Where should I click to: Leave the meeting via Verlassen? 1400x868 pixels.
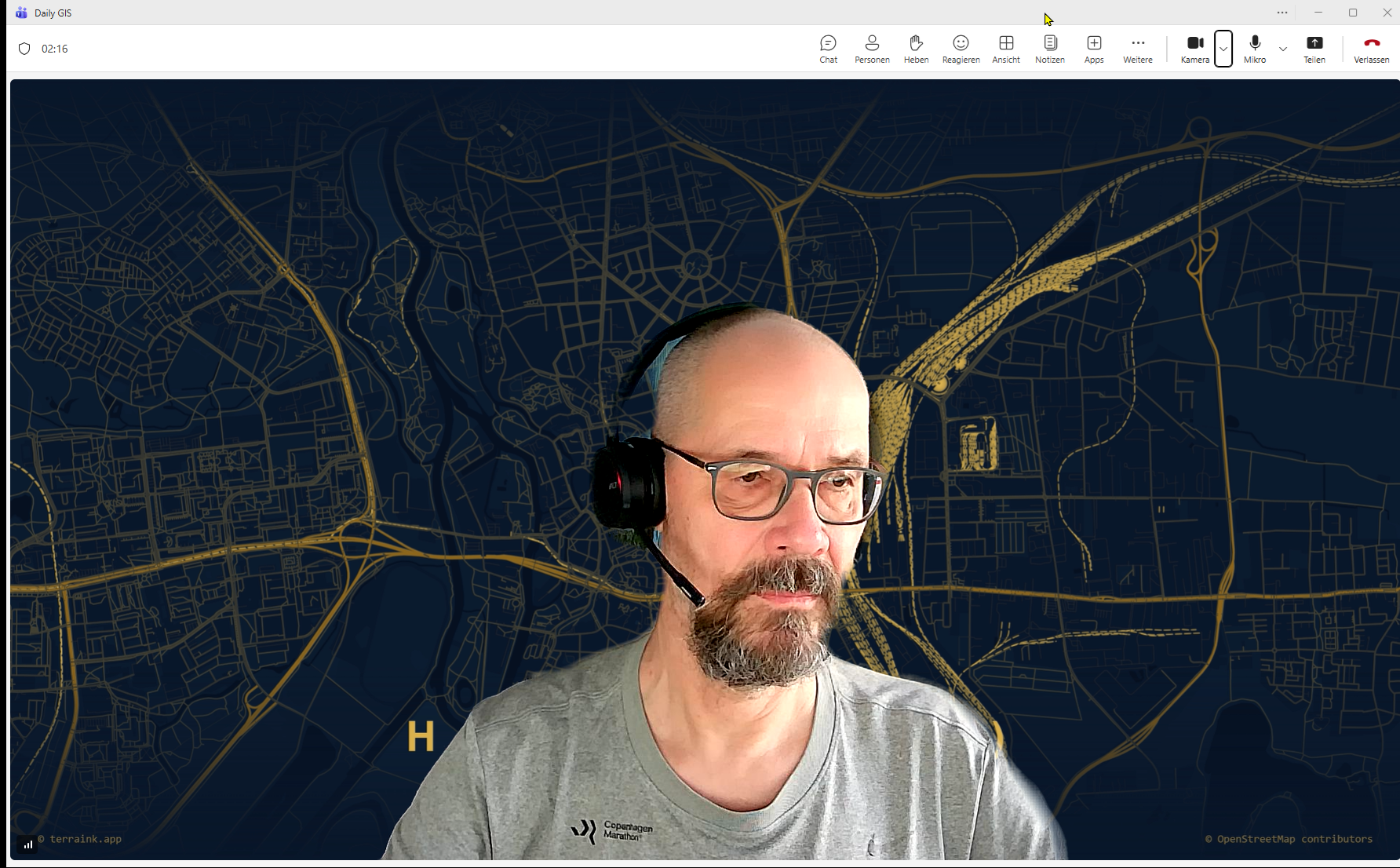pyautogui.click(x=1371, y=49)
